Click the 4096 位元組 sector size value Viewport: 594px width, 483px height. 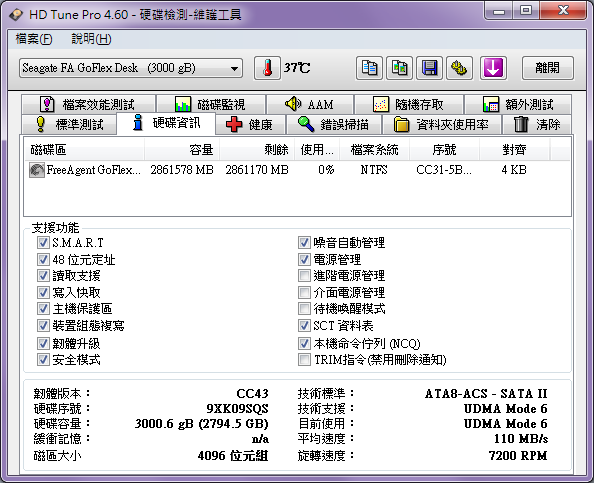pos(233,455)
